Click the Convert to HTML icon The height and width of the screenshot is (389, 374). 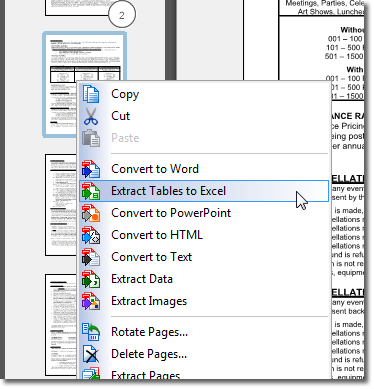[91, 235]
